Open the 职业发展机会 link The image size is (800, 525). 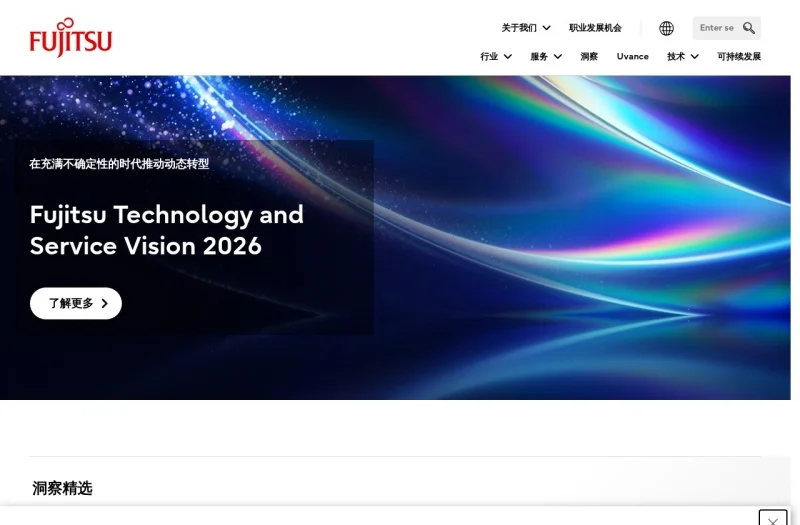click(595, 28)
